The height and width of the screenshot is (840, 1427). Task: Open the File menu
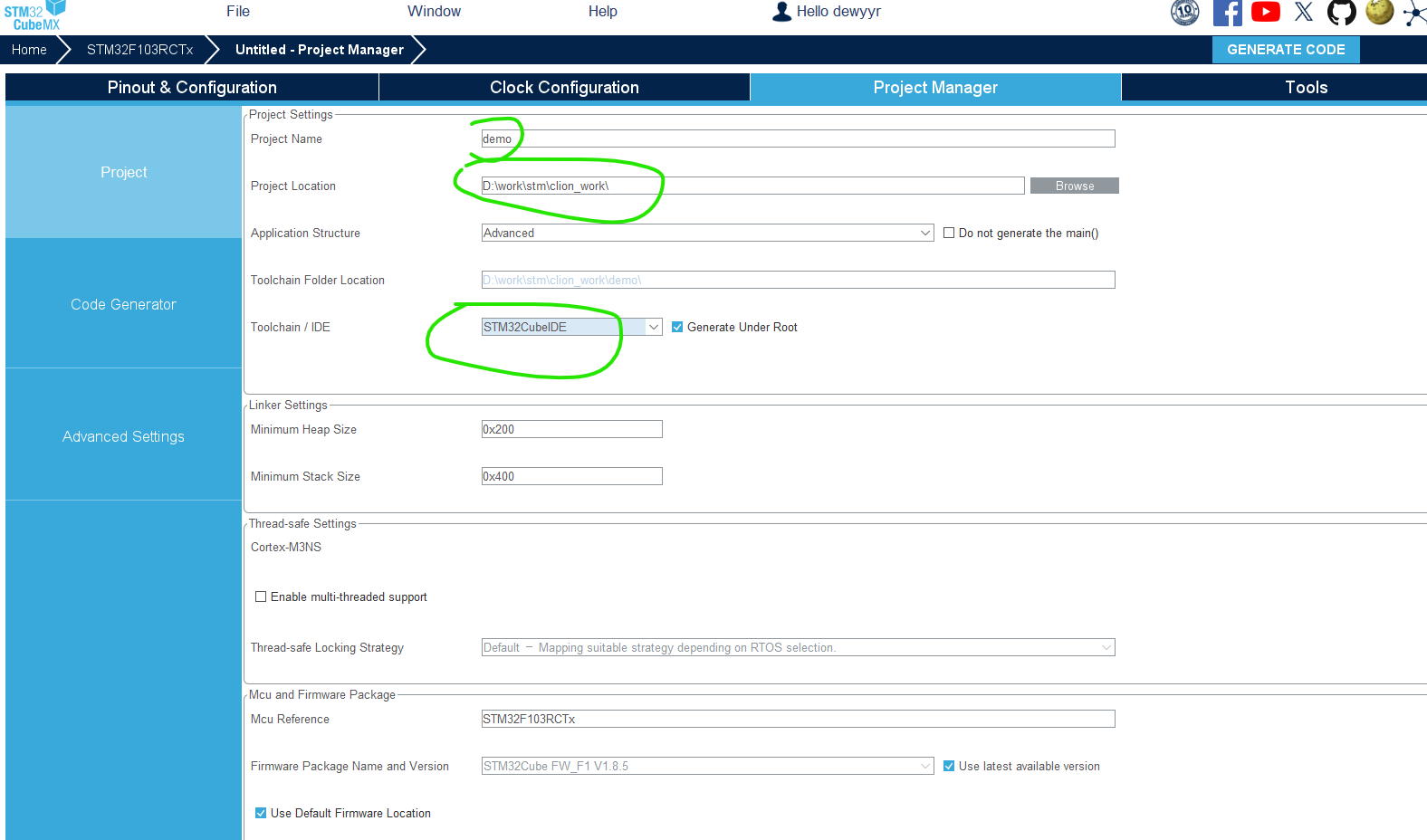click(x=238, y=11)
